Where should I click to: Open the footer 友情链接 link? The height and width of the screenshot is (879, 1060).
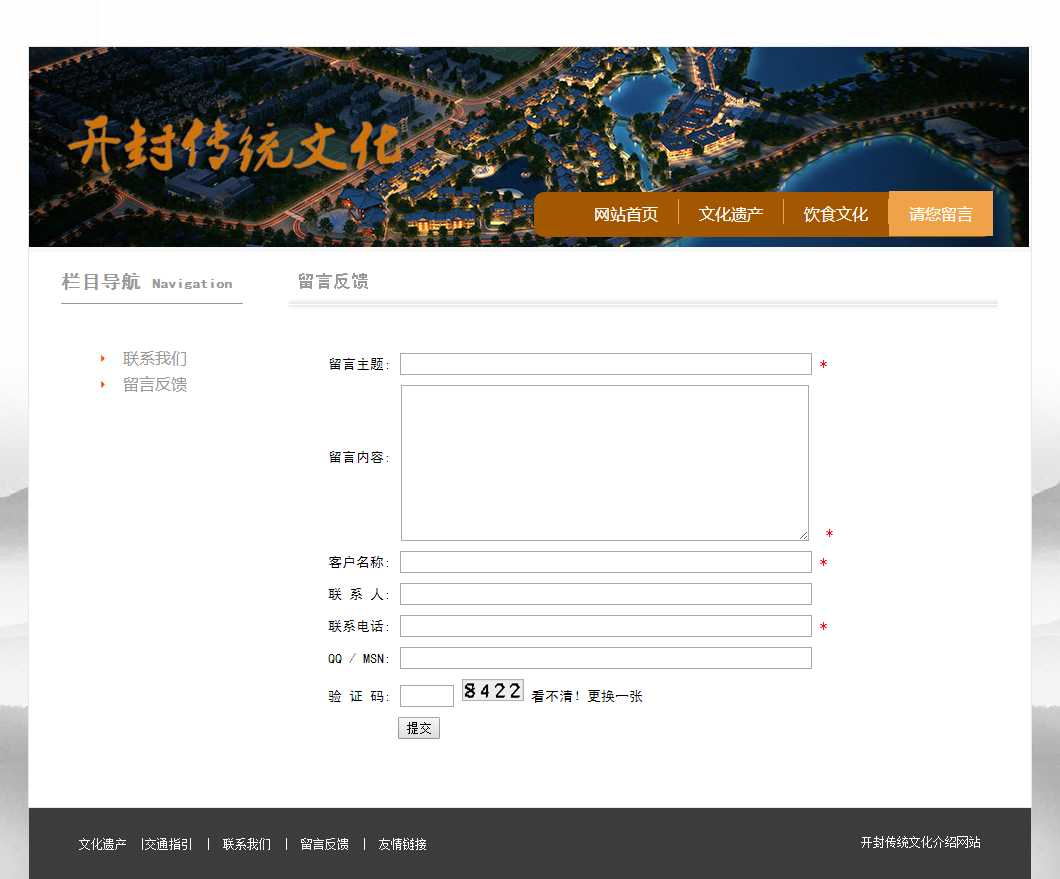(x=402, y=844)
